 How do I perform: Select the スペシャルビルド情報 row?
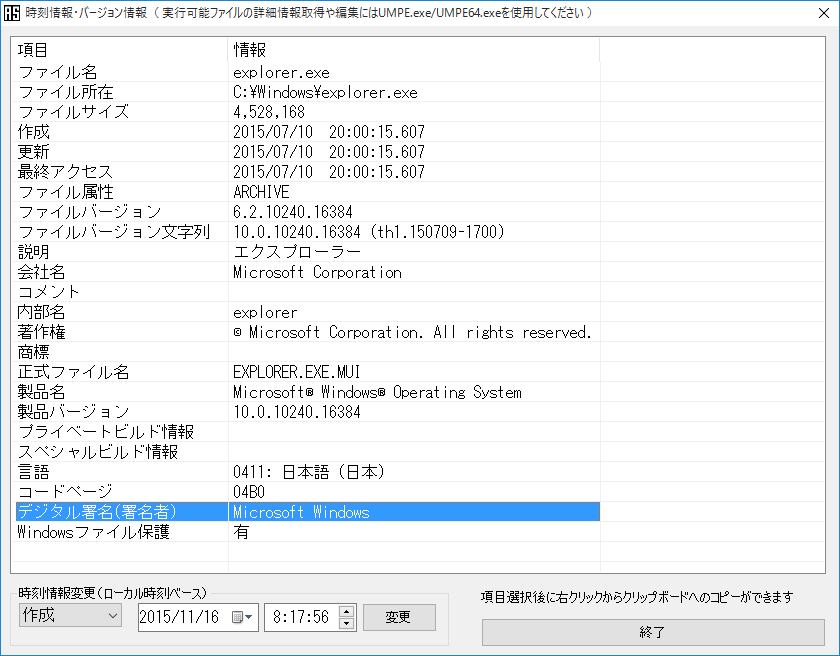tap(308, 452)
